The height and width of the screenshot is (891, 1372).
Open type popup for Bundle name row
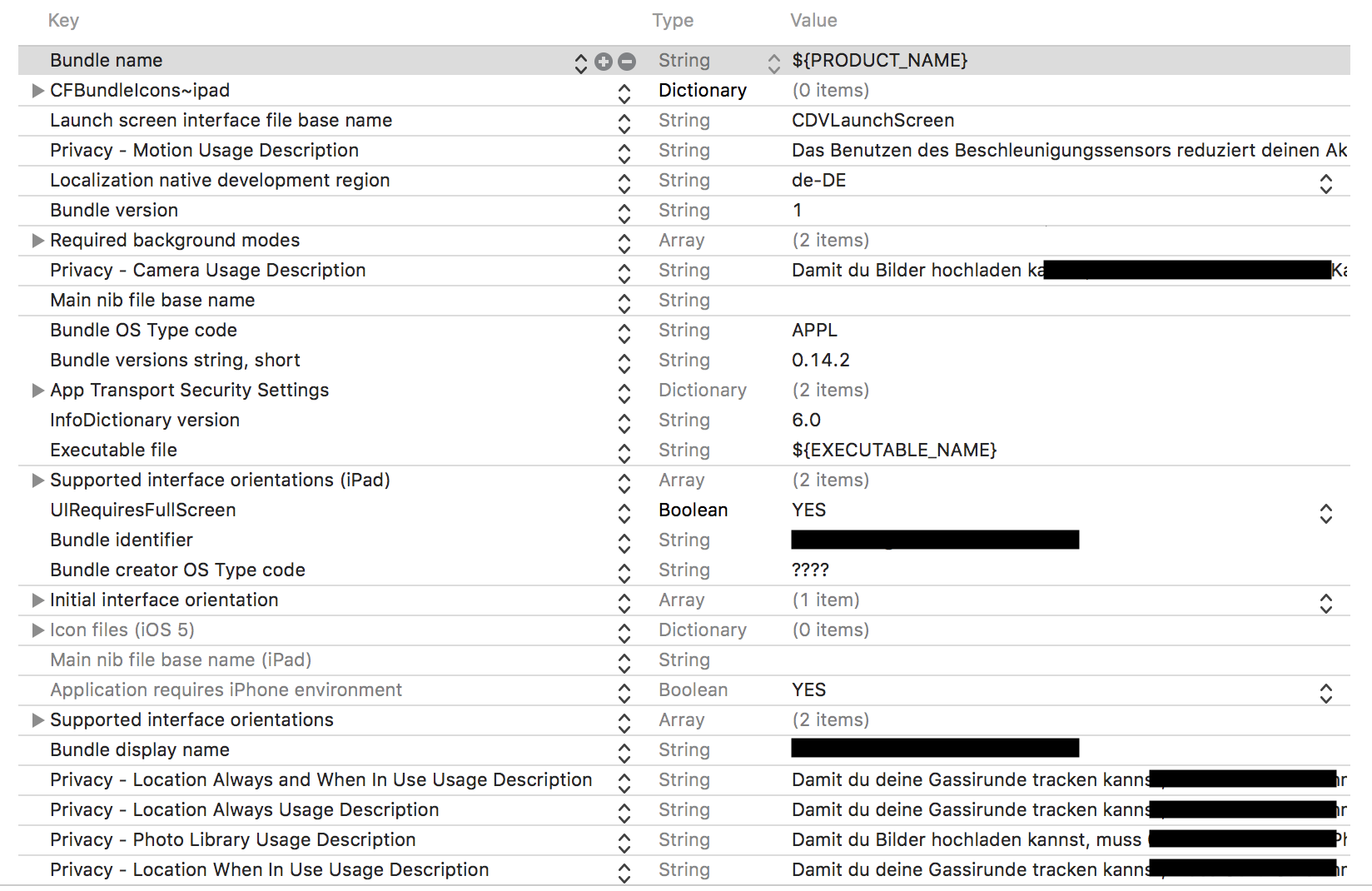(774, 63)
